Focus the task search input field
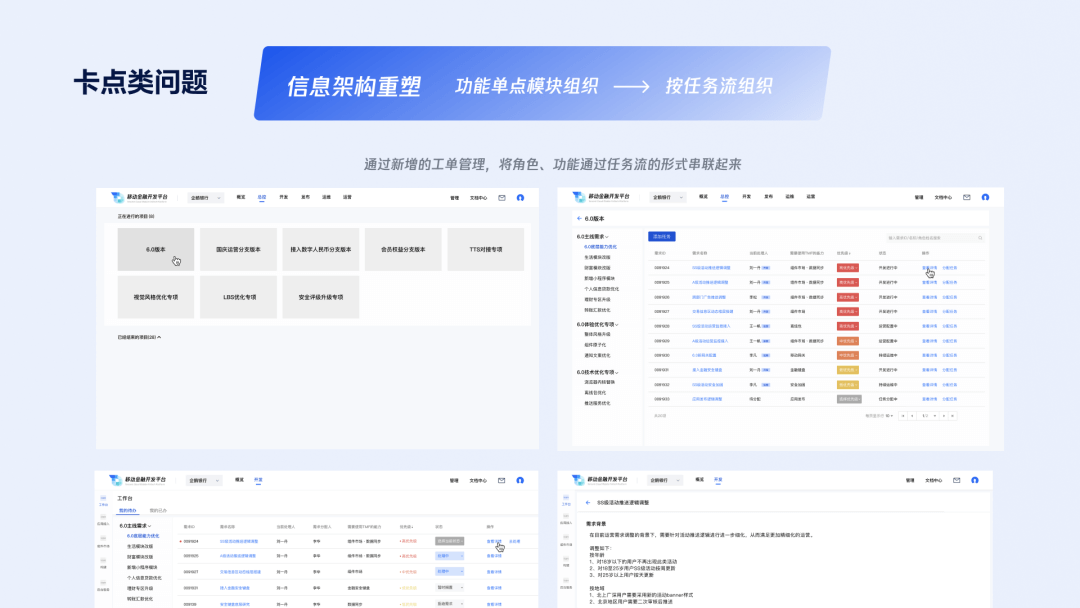The height and width of the screenshot is (608, 1080). (x=935, y=238)
